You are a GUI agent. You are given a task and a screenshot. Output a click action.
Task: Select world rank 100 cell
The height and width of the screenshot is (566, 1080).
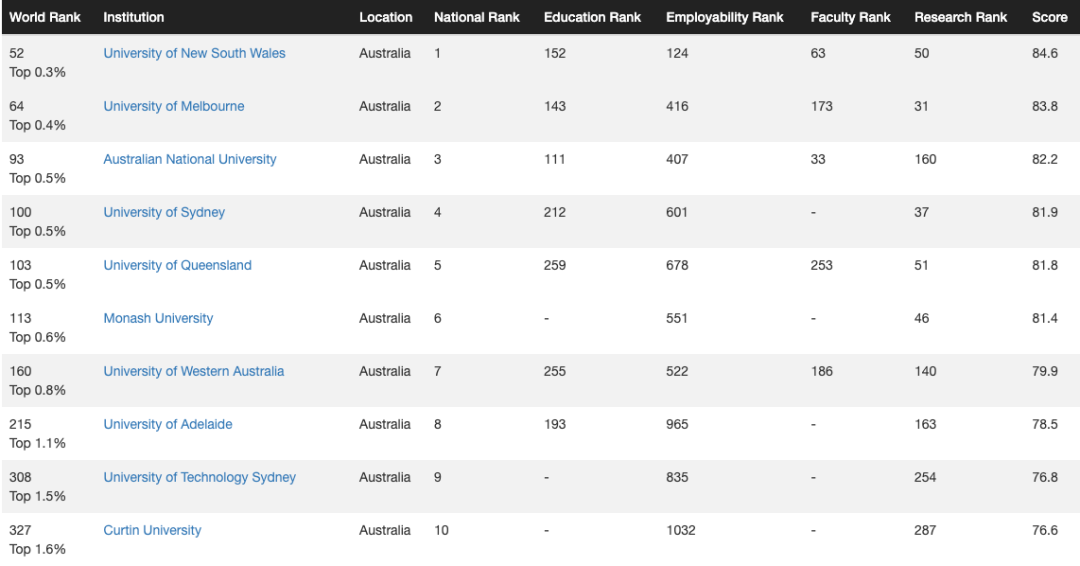pos(20,212)
